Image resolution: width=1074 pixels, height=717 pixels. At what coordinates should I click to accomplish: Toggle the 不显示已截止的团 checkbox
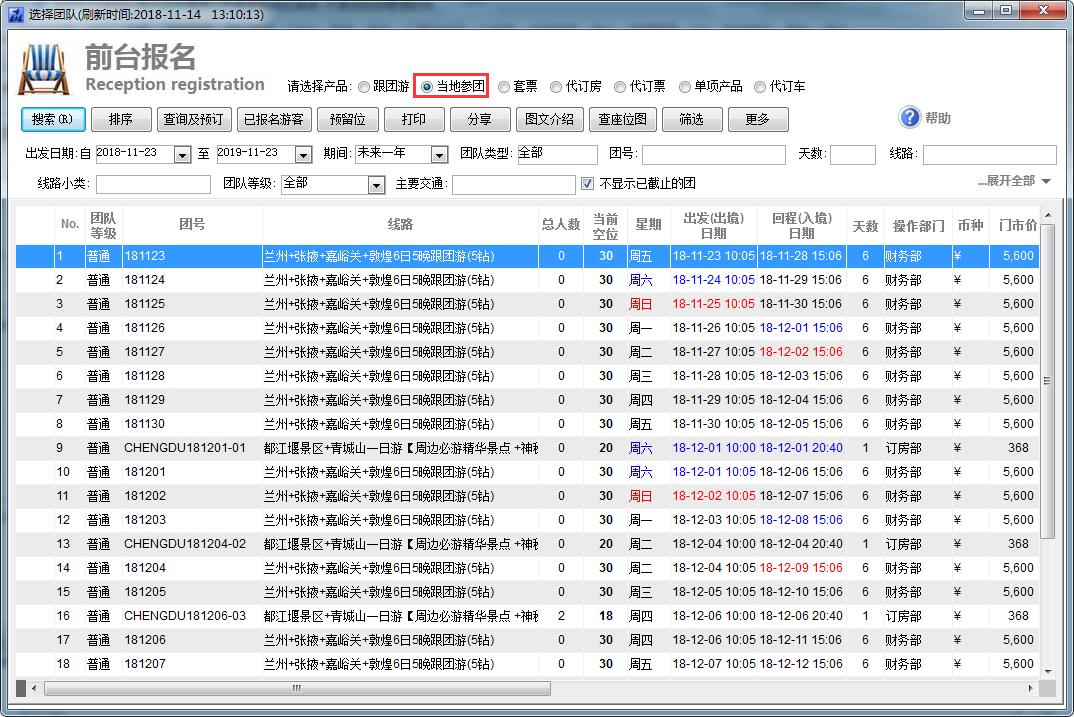(x=587, y=184)
